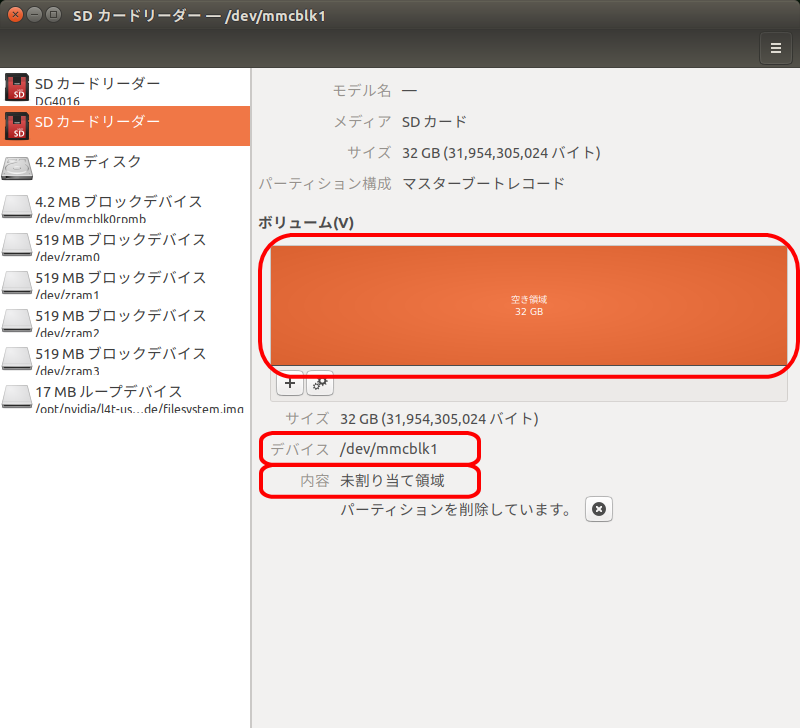Select the 519 MB /dev/zram3 entry text
800x728 pixels.
(x=120, y=354)
